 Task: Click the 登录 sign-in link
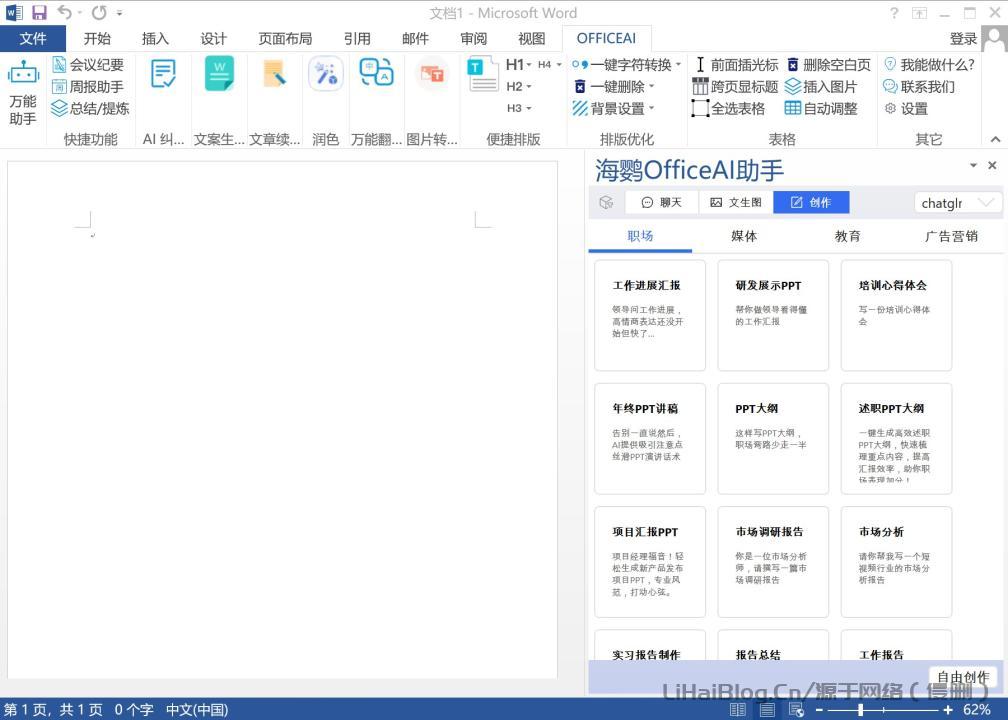pos(963,39)
